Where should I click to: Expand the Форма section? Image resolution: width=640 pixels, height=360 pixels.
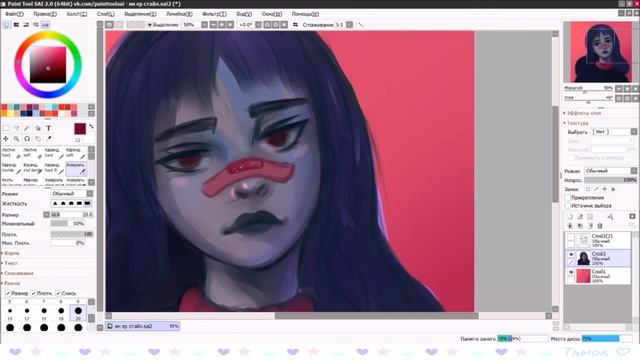point(11,253)
